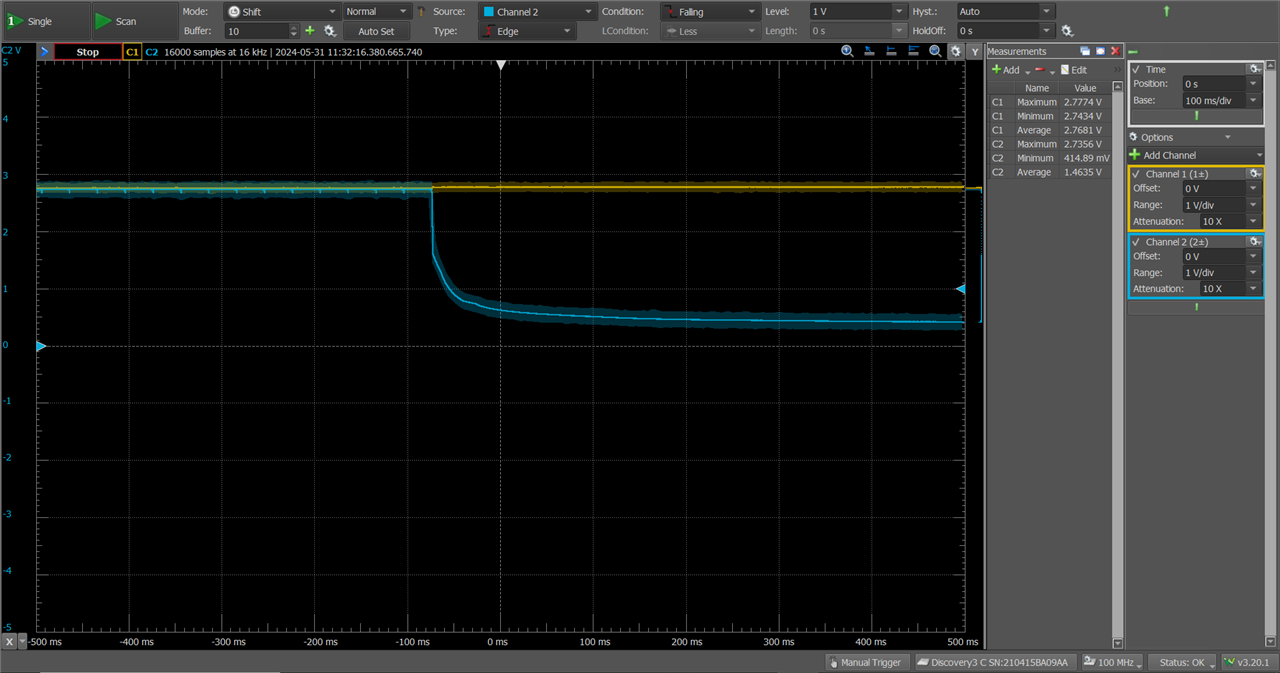Click the zoom-in magnifier above the plot
Screen dimensions: 1280x673
(x=847, y=51)
